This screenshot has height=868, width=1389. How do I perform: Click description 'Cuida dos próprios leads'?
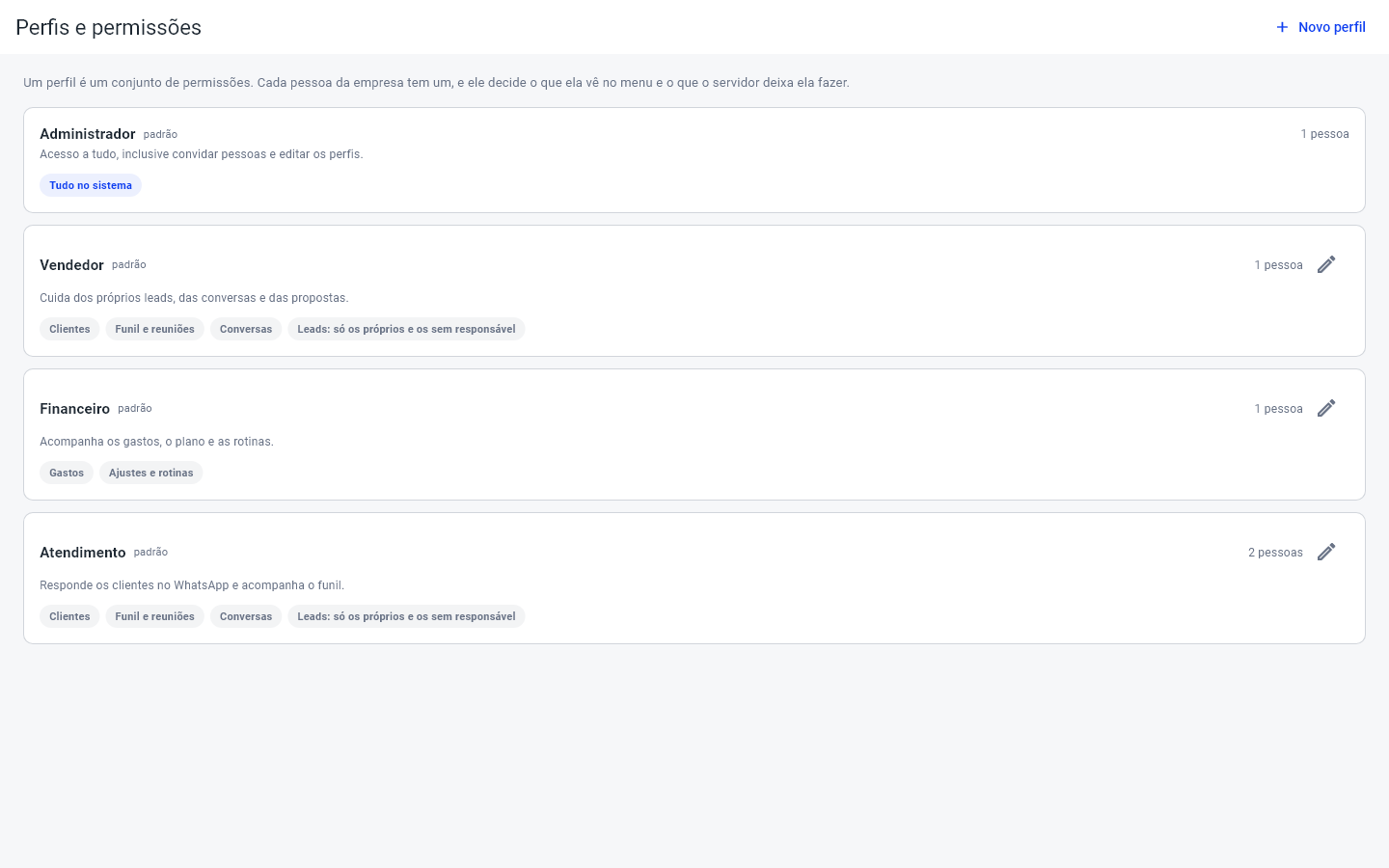(x=194, y=298)
